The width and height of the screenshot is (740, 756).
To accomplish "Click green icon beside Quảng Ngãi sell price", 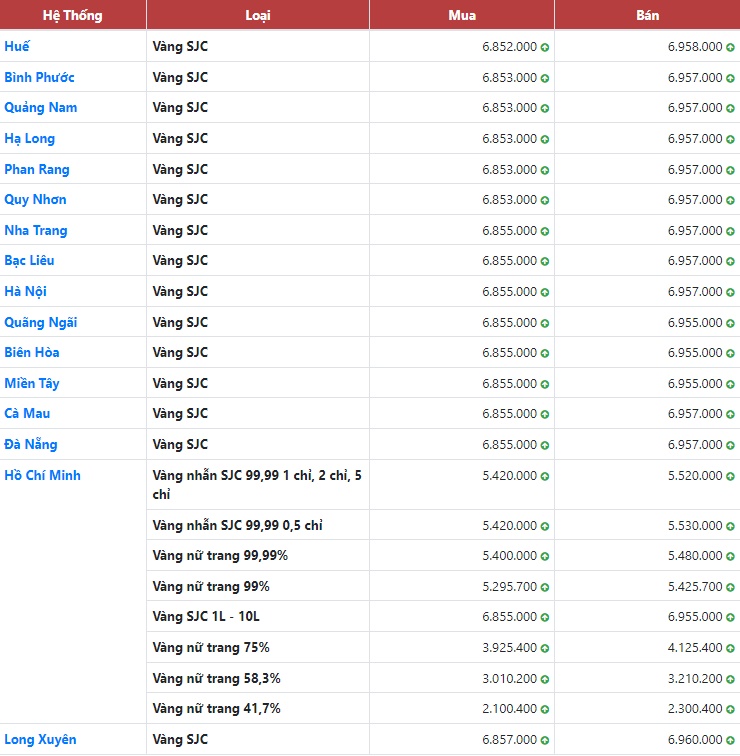I will [730, 323].
